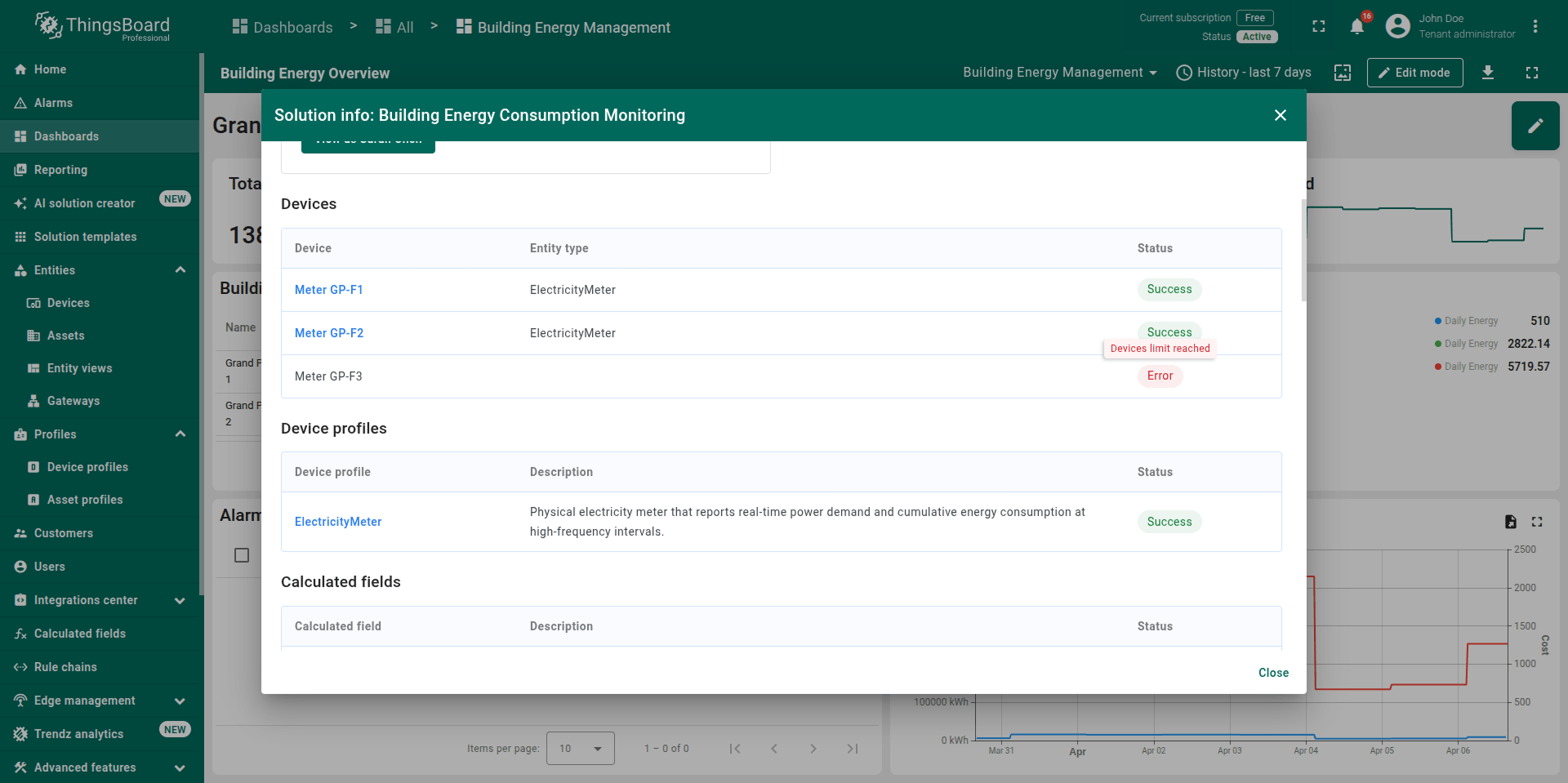Toggle fullscreen icon in top header
The image size is (1568, 783).
click(x=1318, y=27)
